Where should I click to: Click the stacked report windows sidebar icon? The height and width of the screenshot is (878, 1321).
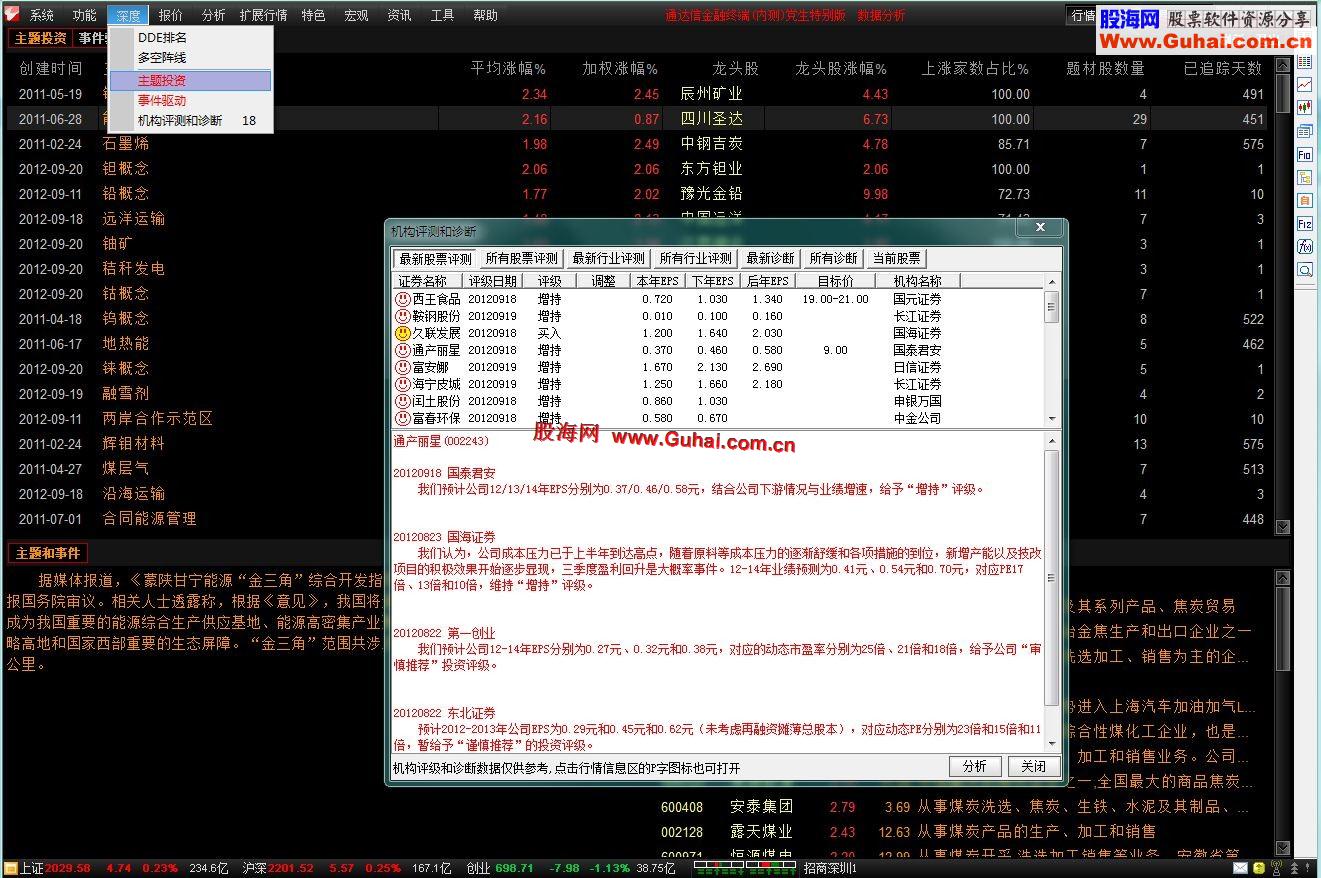point(1304,131)
